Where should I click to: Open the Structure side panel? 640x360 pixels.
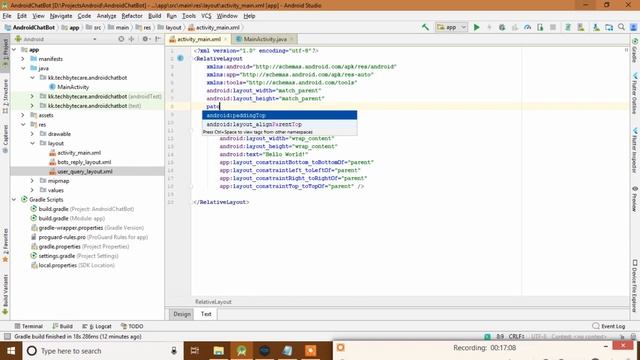click(5, 96)
